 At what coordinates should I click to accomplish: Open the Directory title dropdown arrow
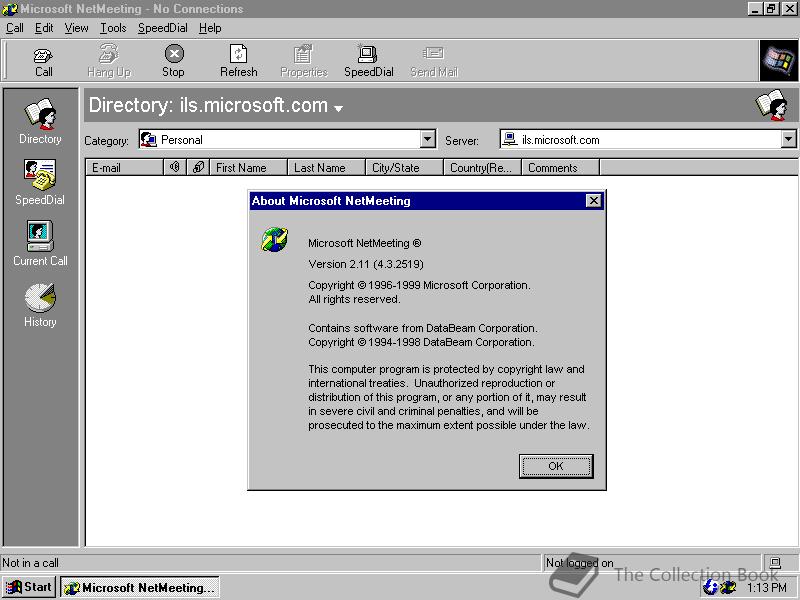tap(338, 108)
